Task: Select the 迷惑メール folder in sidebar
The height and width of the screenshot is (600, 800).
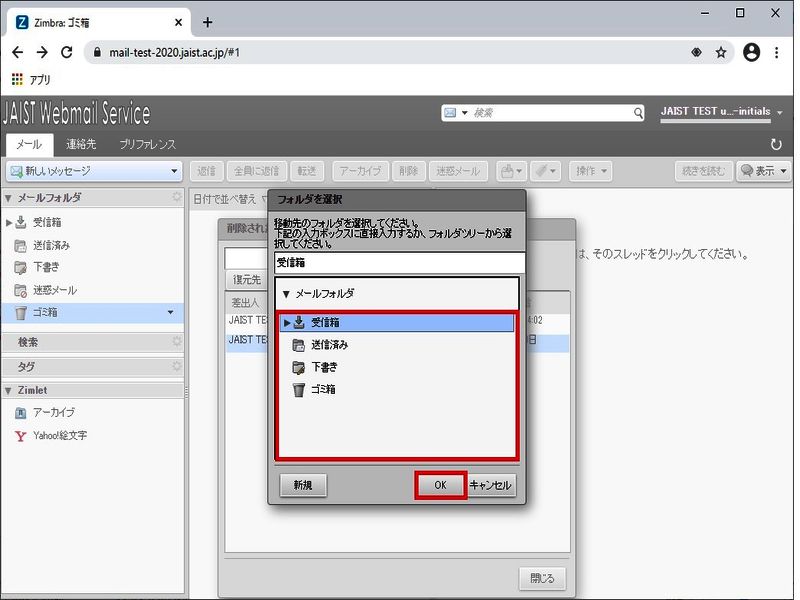Action: click(54, 290)
